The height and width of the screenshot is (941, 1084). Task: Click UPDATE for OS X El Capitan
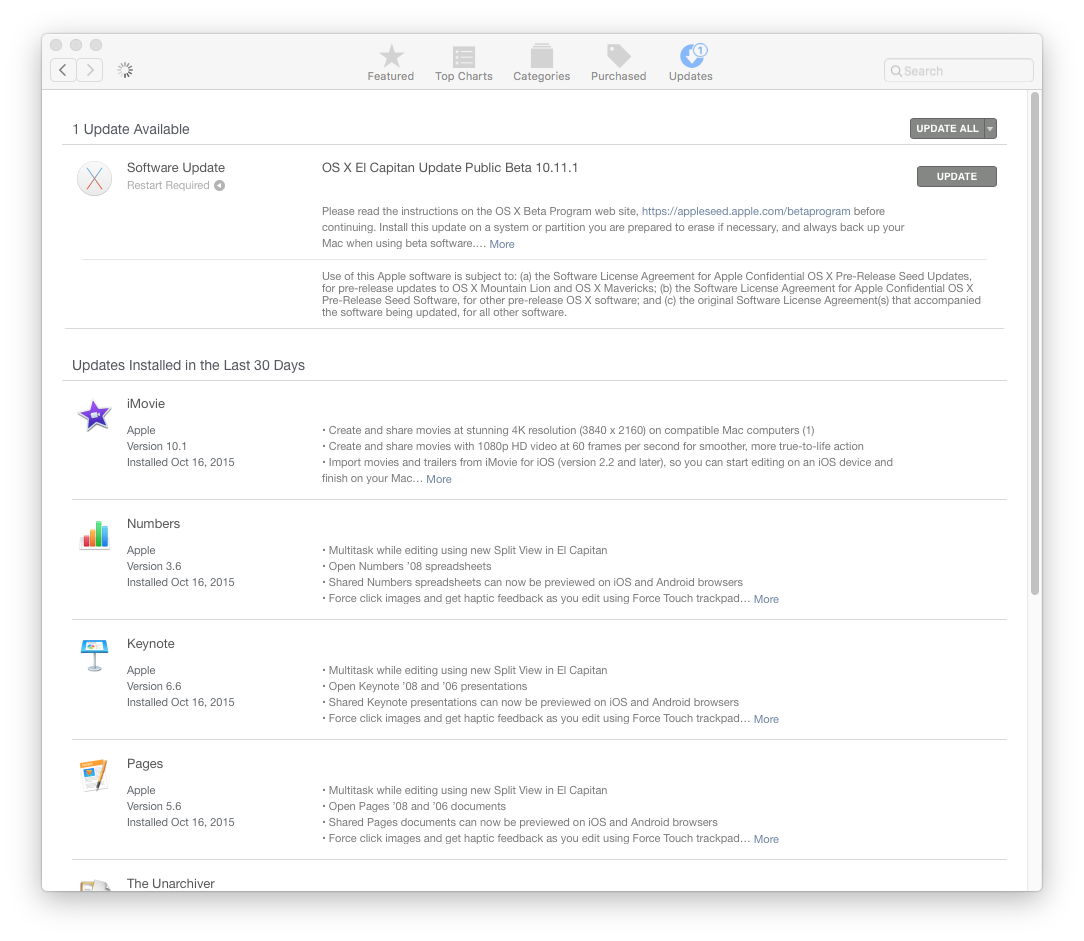[957, 176]
